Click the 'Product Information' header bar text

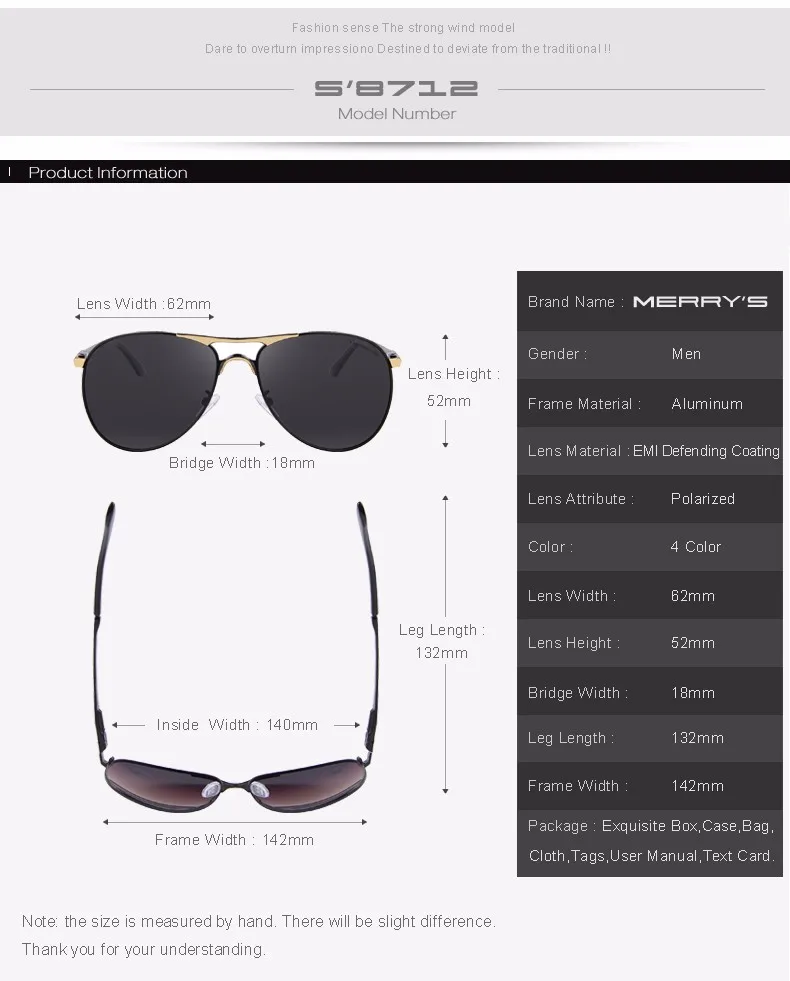pos(108,173)
